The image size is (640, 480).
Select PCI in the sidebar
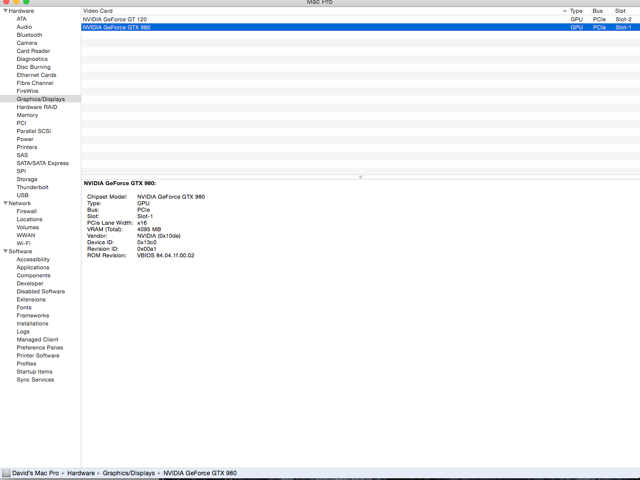point(21,123)
